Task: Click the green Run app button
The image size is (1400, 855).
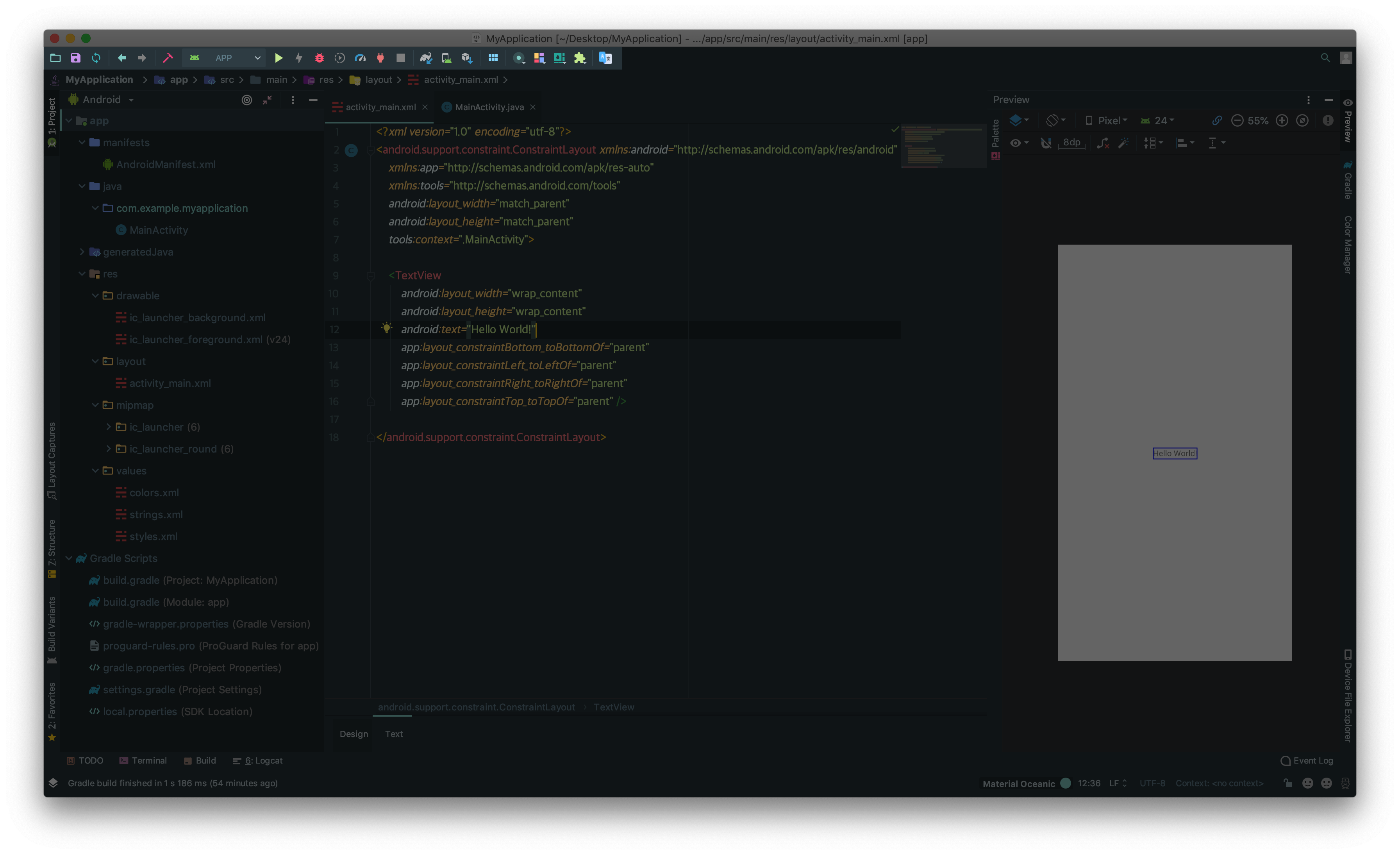Action: click(279, 58)
